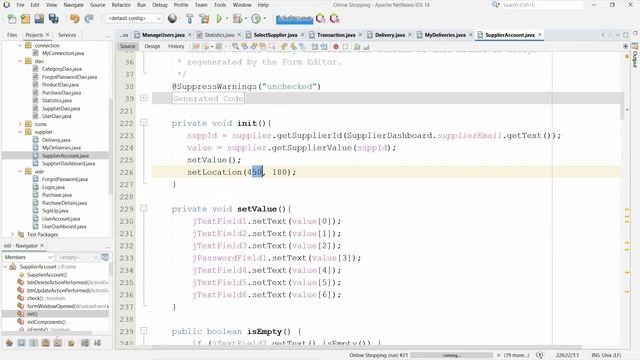This screenshot has width=640, height=360.
Task: Click the Find Selection magnifier icon in editor toolbar
Action: click(x=236, y=47)
